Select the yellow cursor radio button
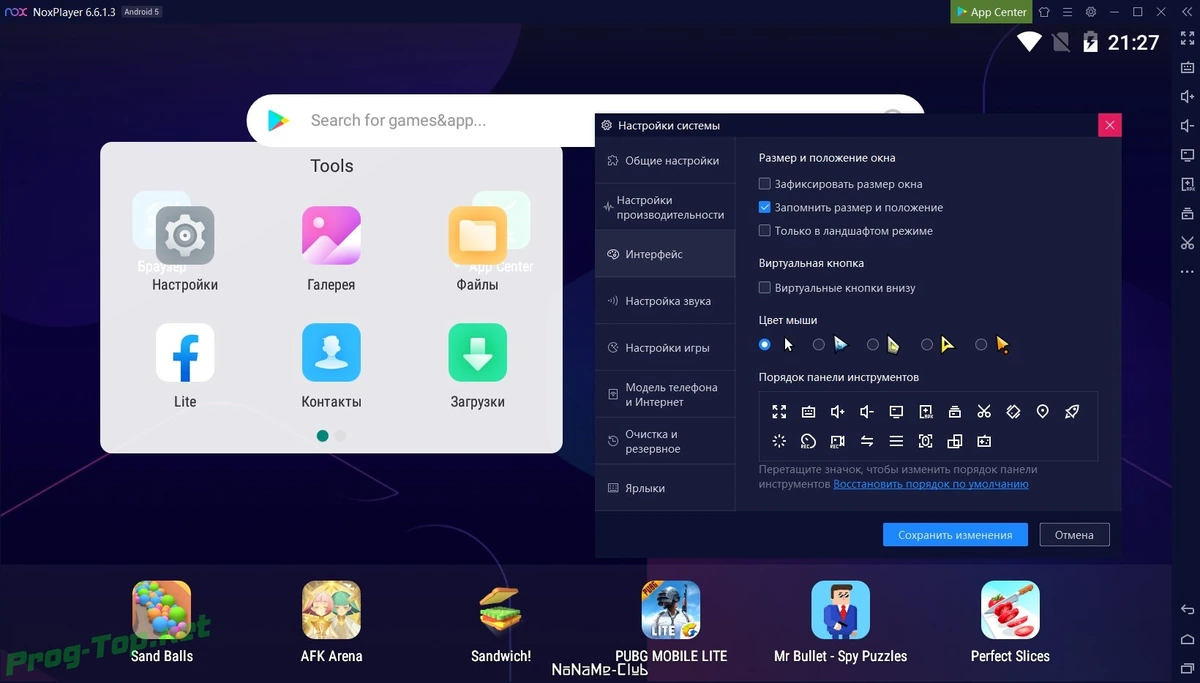This screenshot has height=683, width=1200. [927, 344]
